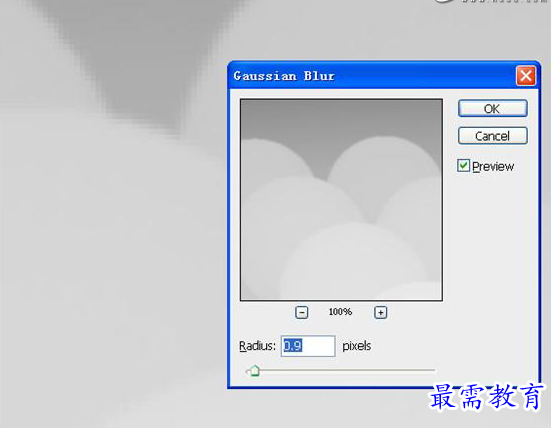
Task: Zoom out the preview with minus icon
Action: point(301,312)
